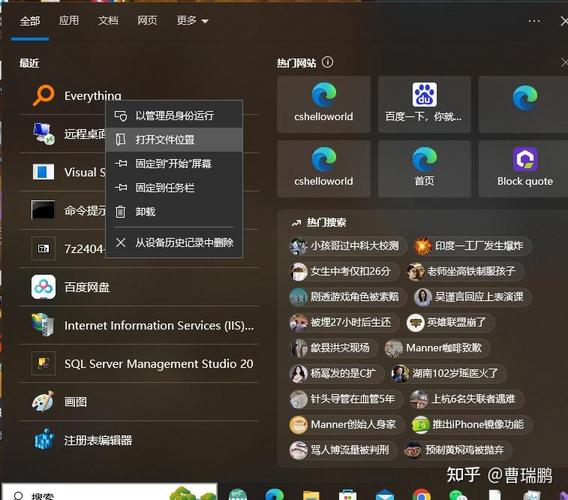The image size is (568, 500).
Task: Choose 固定到任务栏 menu entry
Action: pyautogui.click(x=174, y=188)
